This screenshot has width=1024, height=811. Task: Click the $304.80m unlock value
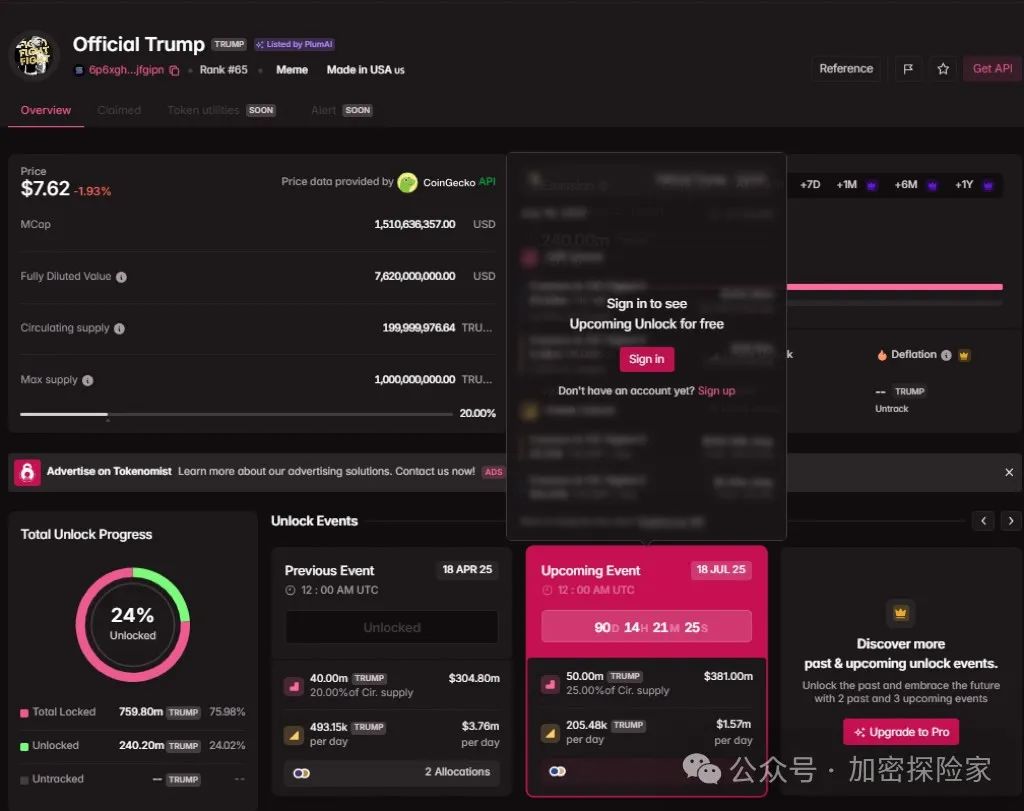pyautogui.click(x=474, y=678)
